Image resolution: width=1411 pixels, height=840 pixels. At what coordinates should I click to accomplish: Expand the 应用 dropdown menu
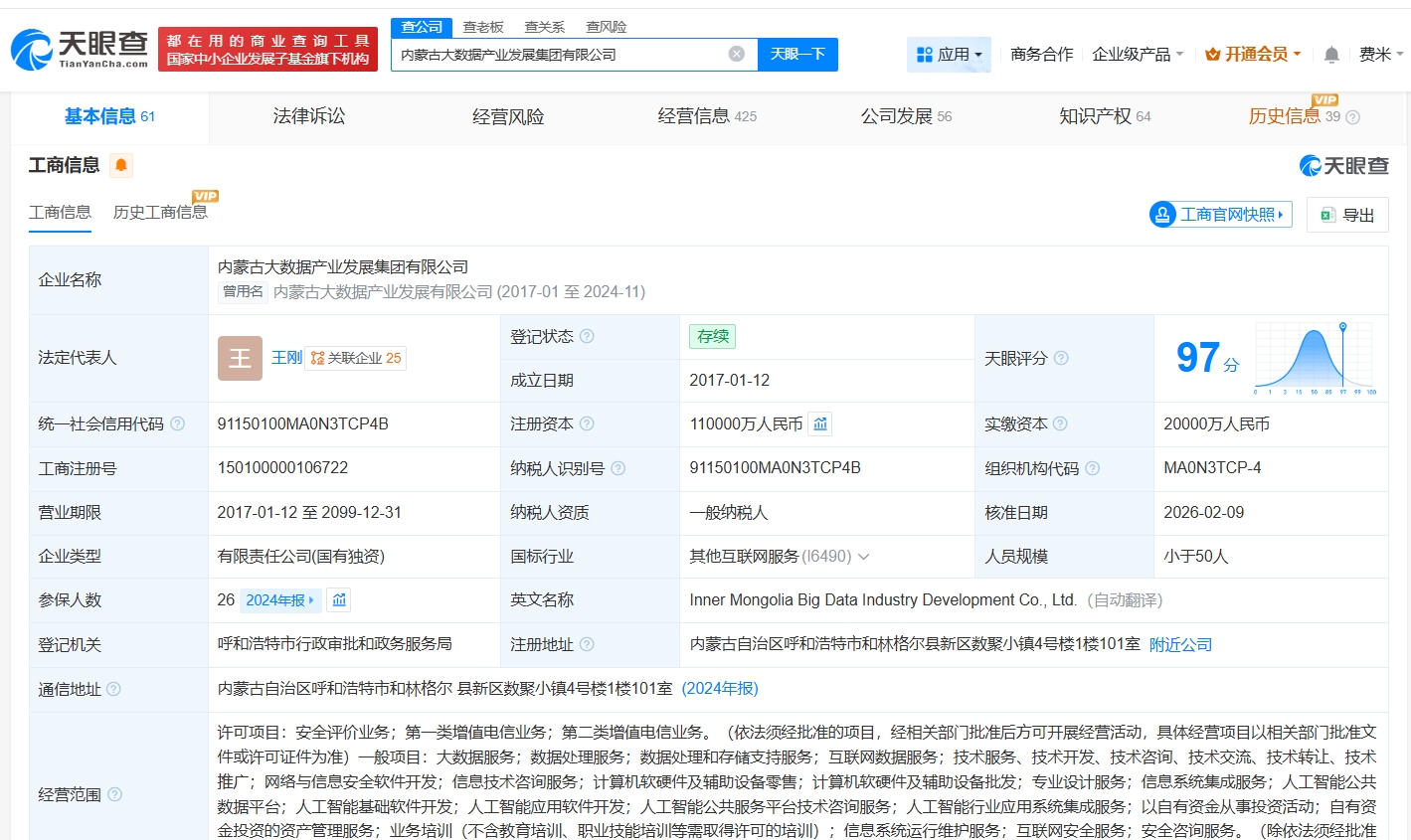[949, 55]
